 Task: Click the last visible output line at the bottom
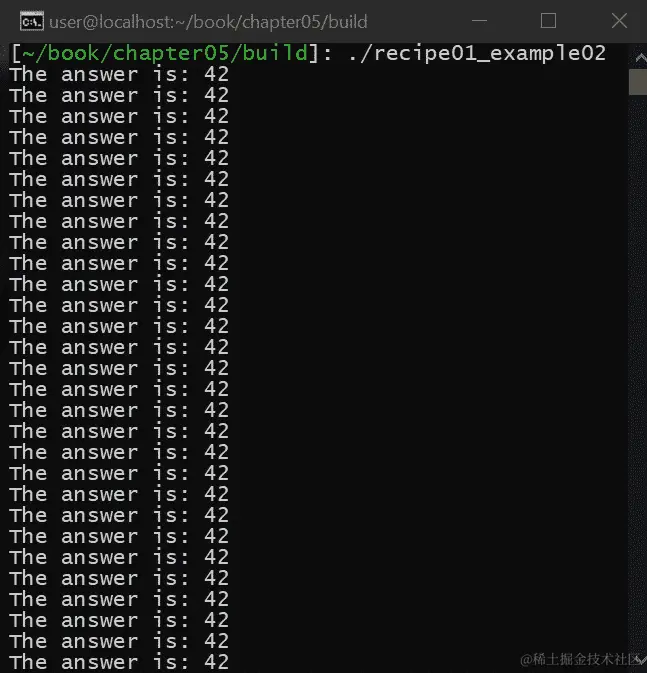tap(119, 662)
